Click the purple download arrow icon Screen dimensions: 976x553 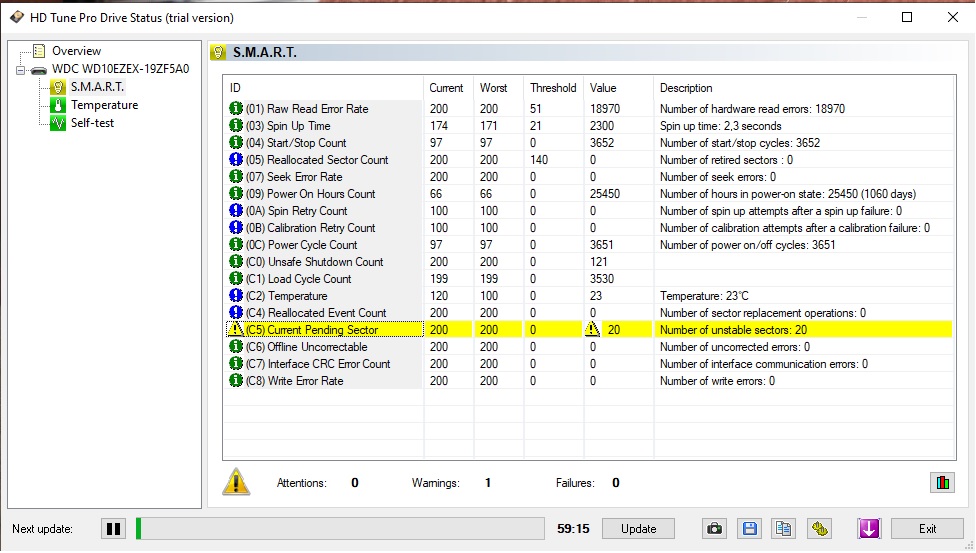tap(869, 529)
